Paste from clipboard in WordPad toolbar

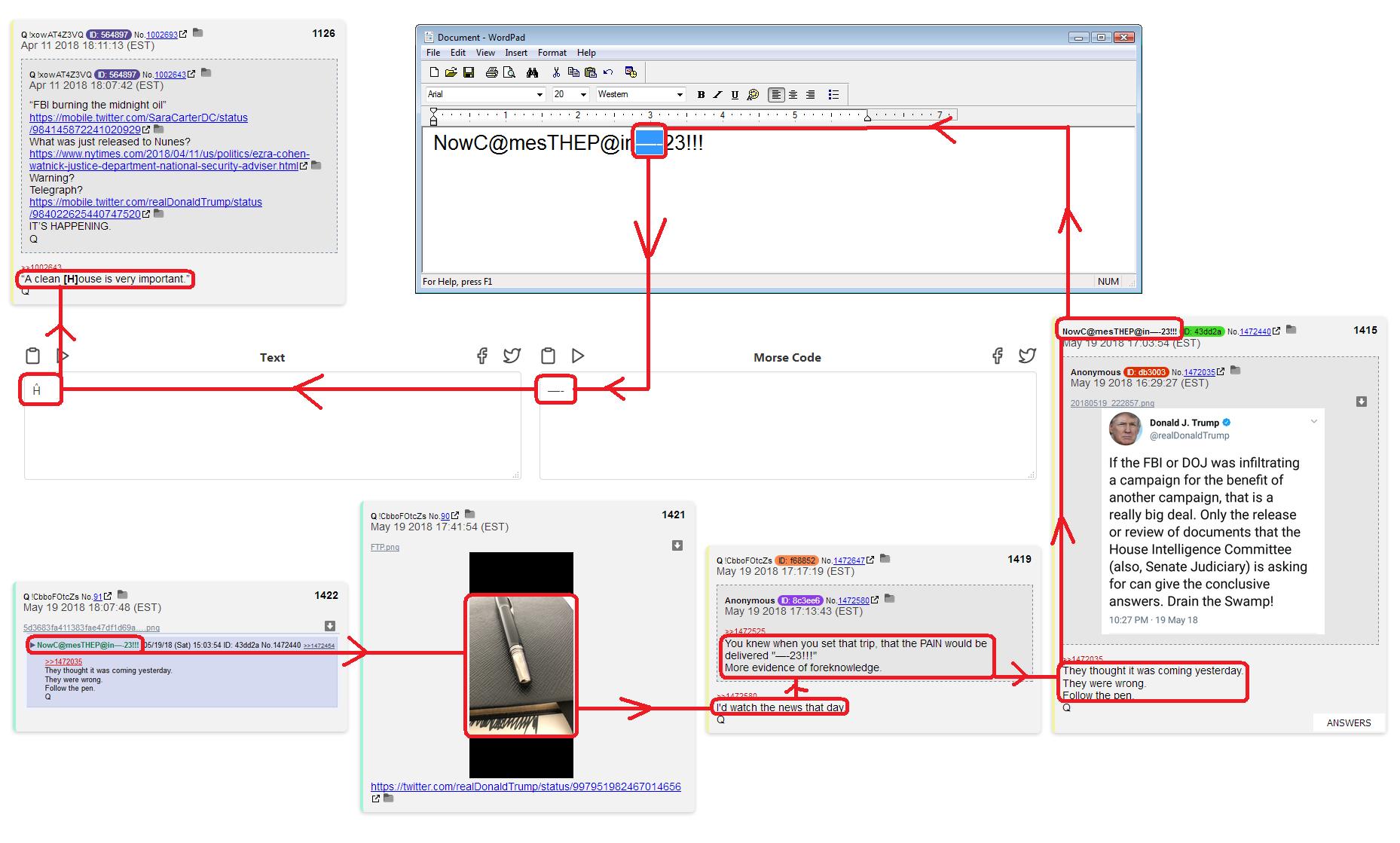pyautogui.click(x=591, y=72)
